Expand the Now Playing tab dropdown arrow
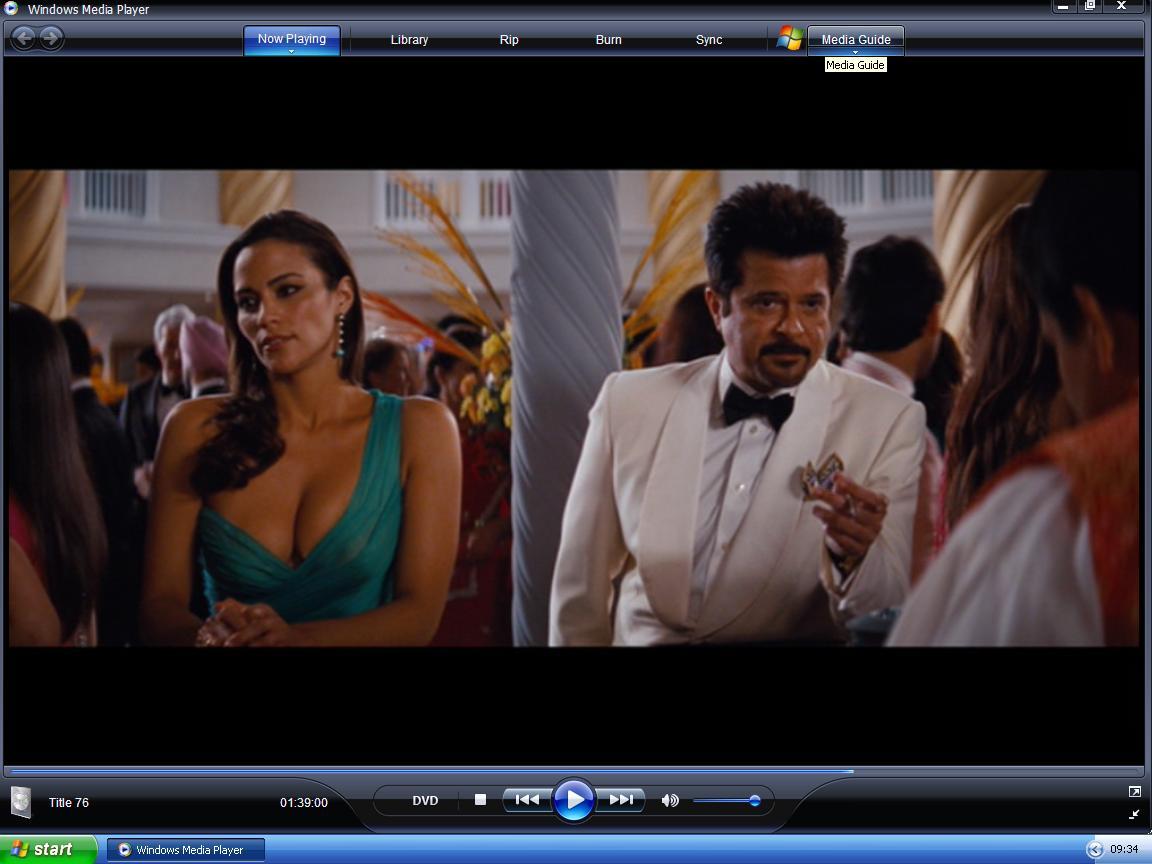The image size is (1152, 864). click(x=292, y=51)
